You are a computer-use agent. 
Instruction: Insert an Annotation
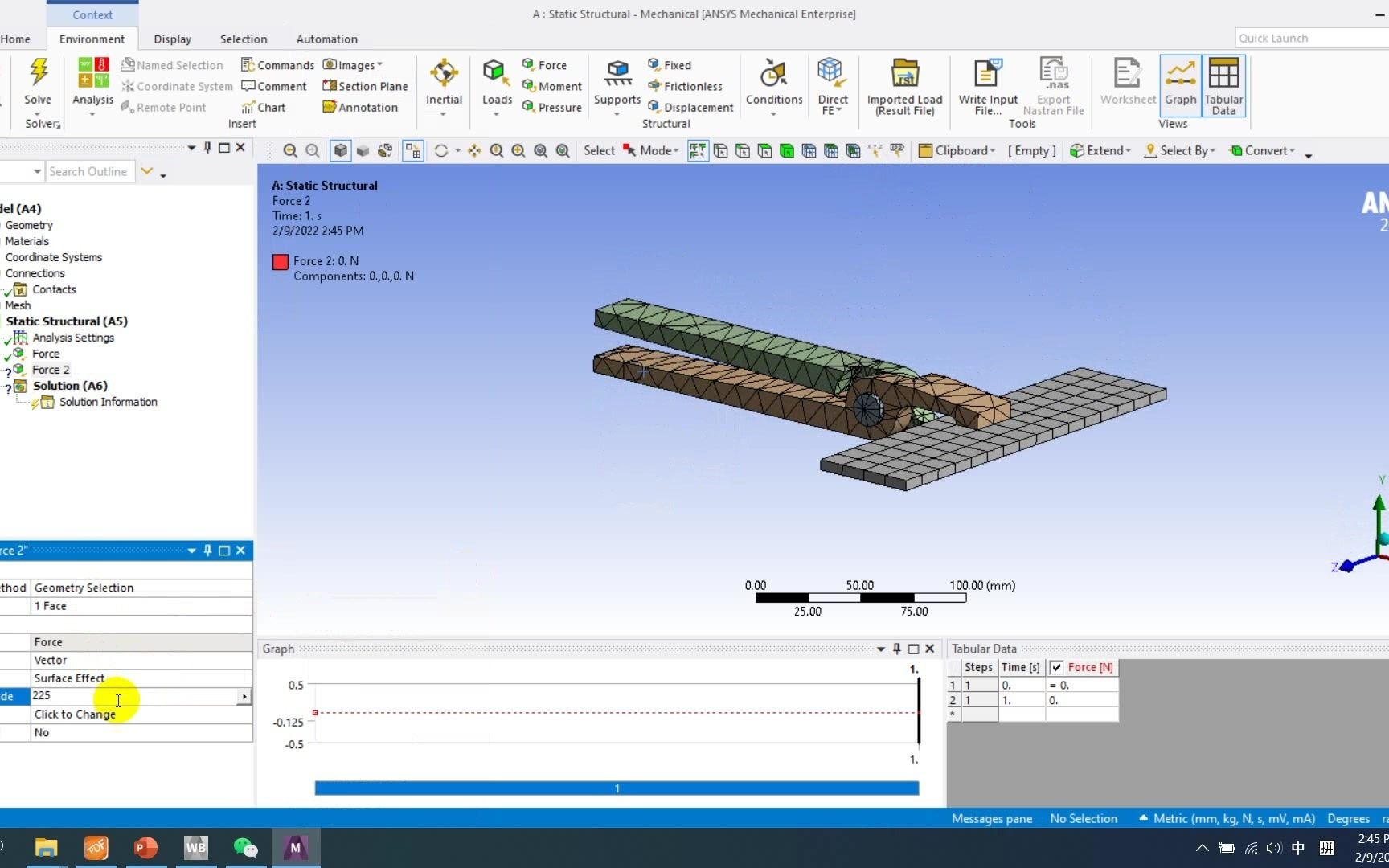(x=360, y=107)
